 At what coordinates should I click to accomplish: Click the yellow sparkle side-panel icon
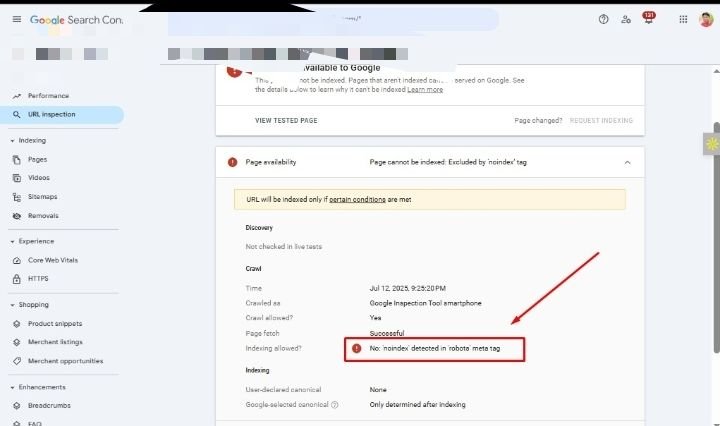coord(712,144)
